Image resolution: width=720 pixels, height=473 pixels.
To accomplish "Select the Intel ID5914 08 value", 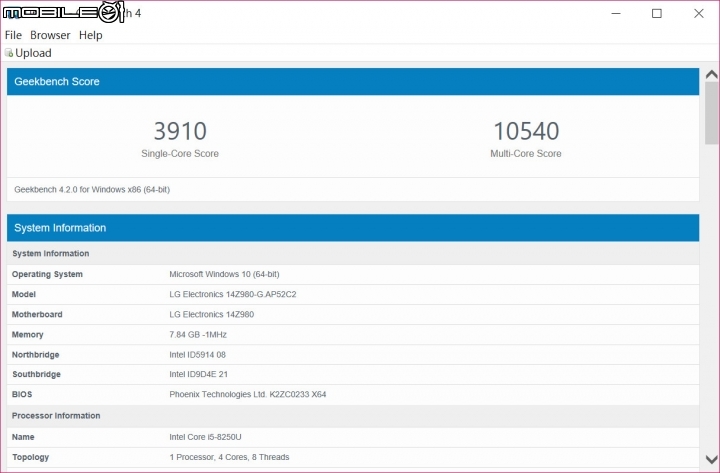I will point(197,355).
